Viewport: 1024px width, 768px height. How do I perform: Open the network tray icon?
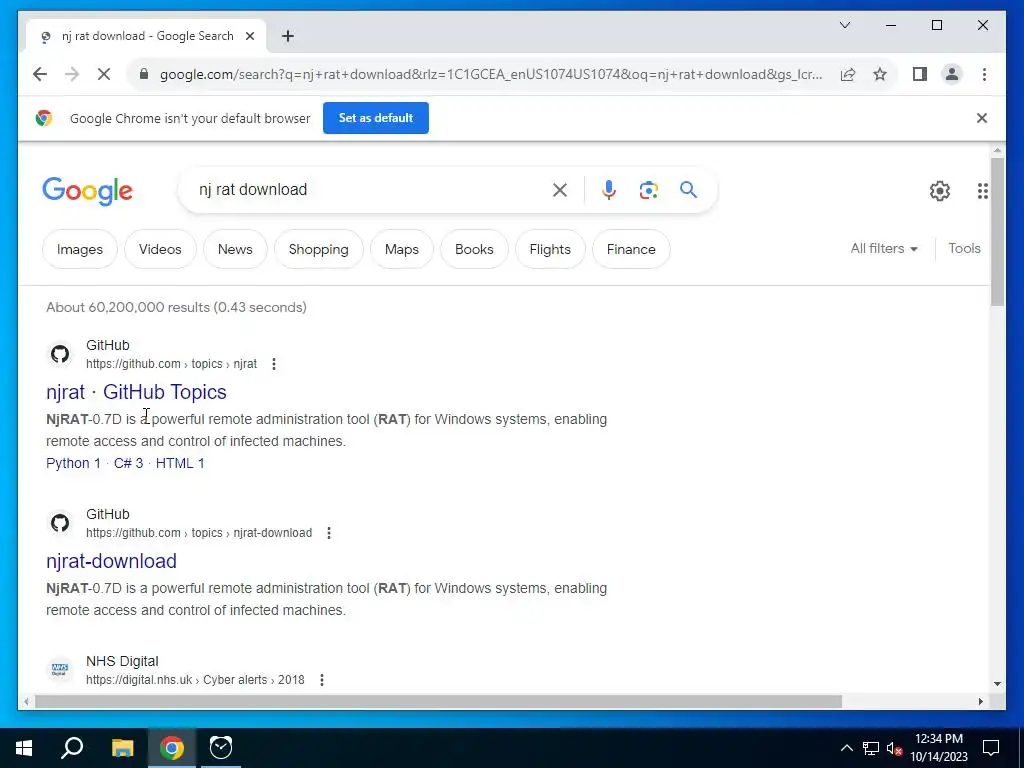870,748
